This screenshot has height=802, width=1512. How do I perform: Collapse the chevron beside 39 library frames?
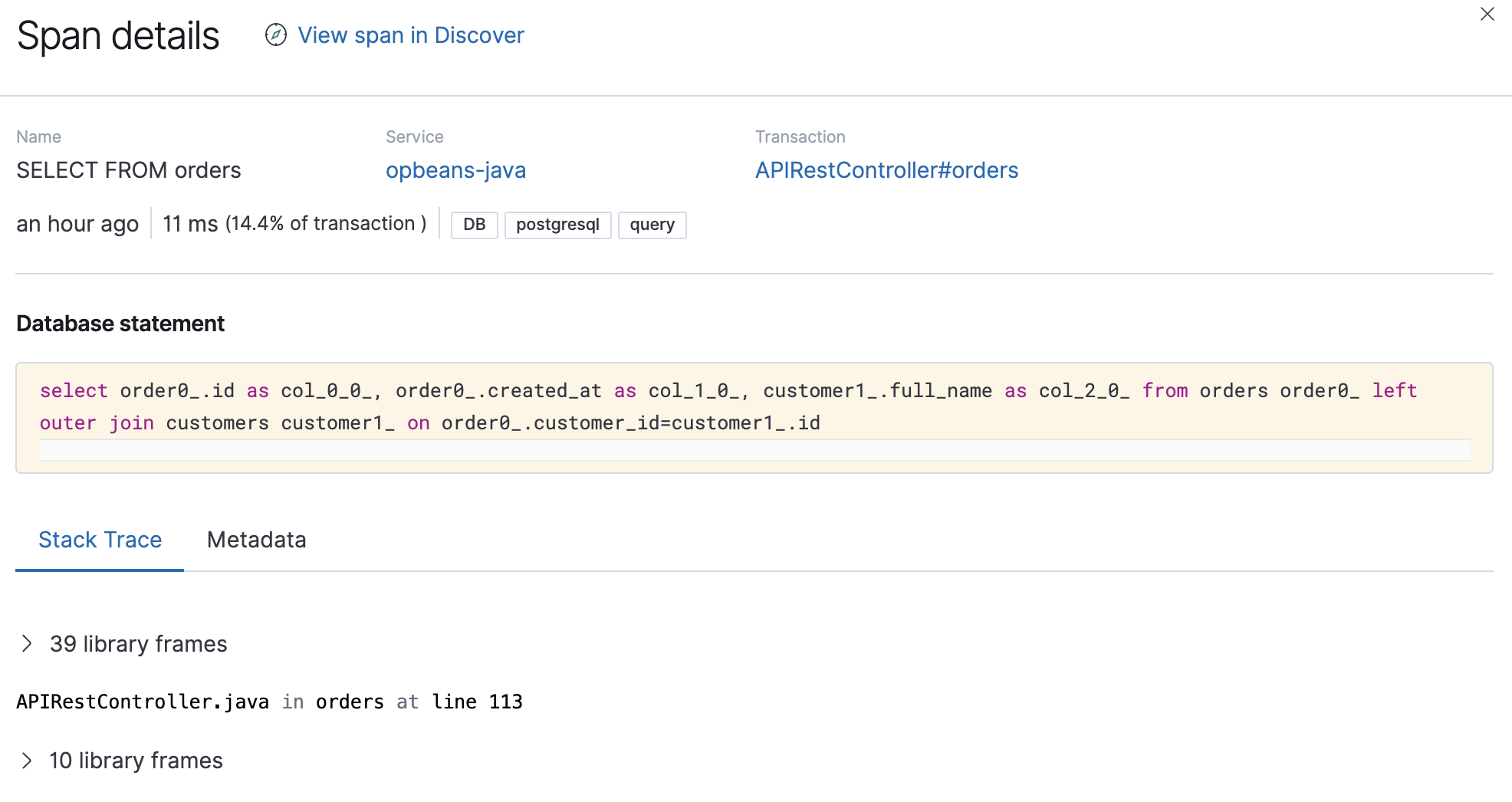pyautogui.click(x=28, y=643)
